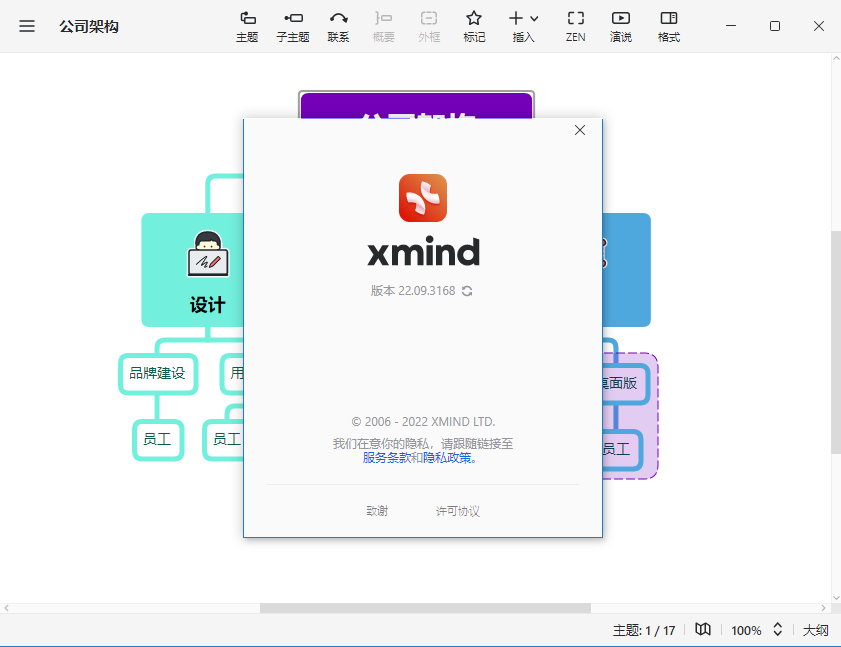Click the scroll left arrow
Viewport: 841px width, 647px height.
[6, 608]
